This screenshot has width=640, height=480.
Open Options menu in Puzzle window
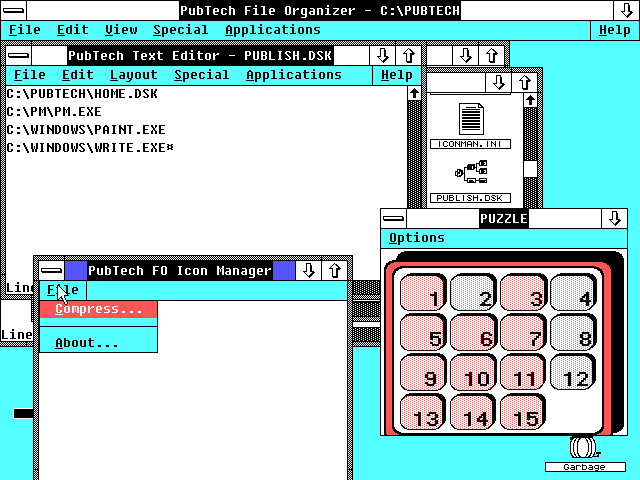pyautogui.click(x=417, y=238)
